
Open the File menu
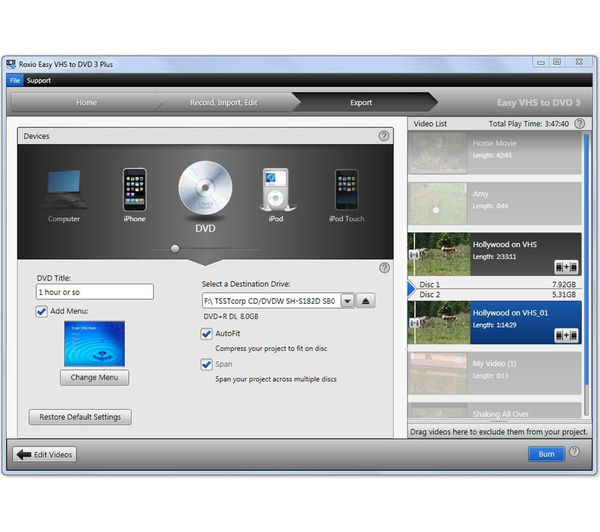click(x=15, y=80)
